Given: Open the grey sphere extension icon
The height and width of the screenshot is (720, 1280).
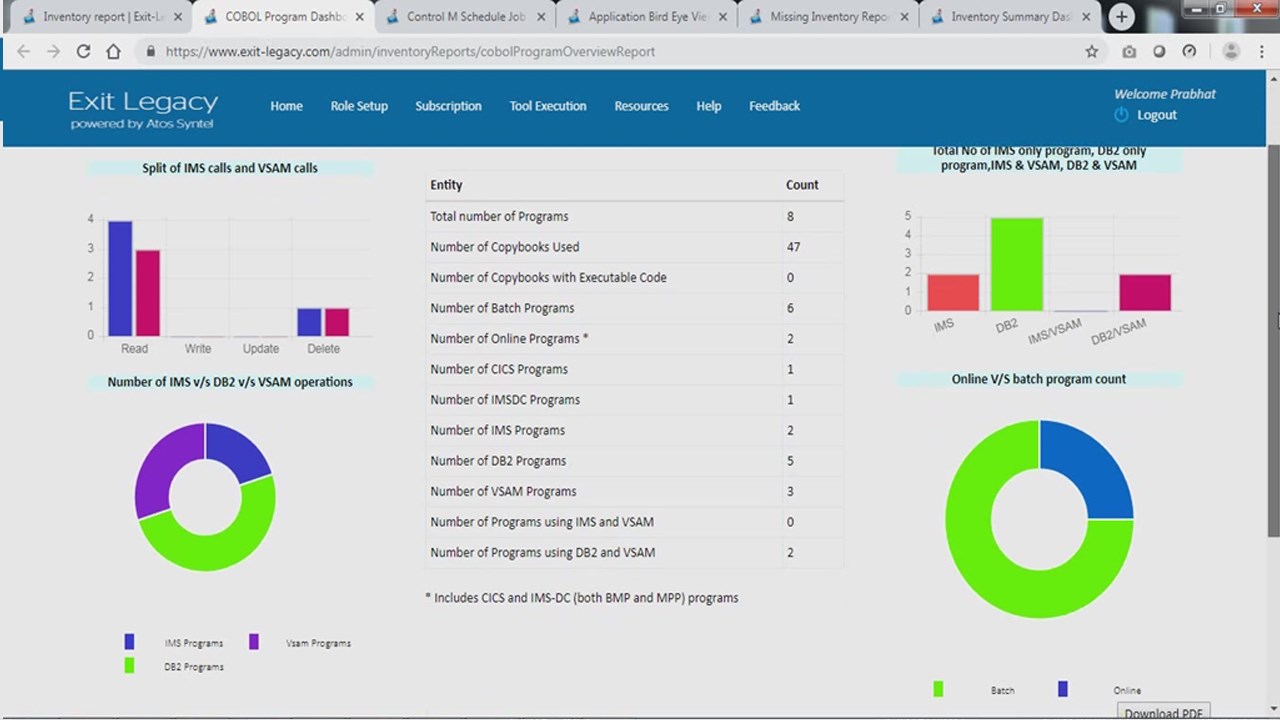Looking at the screenshot, I should (1159, 51).
